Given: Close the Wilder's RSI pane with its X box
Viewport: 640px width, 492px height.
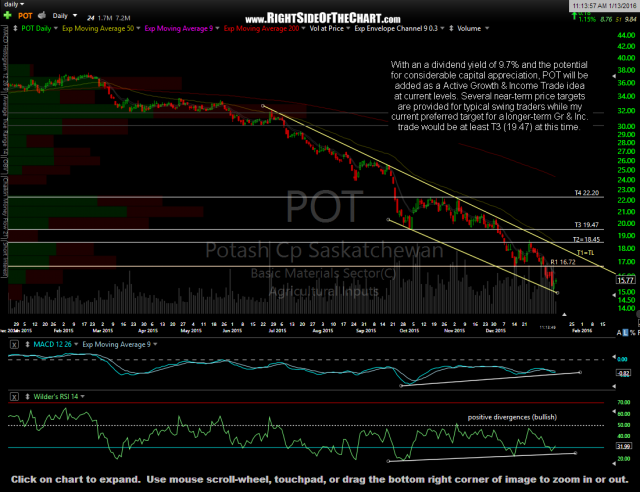Looking at the screenshot, I should (14, 396).
